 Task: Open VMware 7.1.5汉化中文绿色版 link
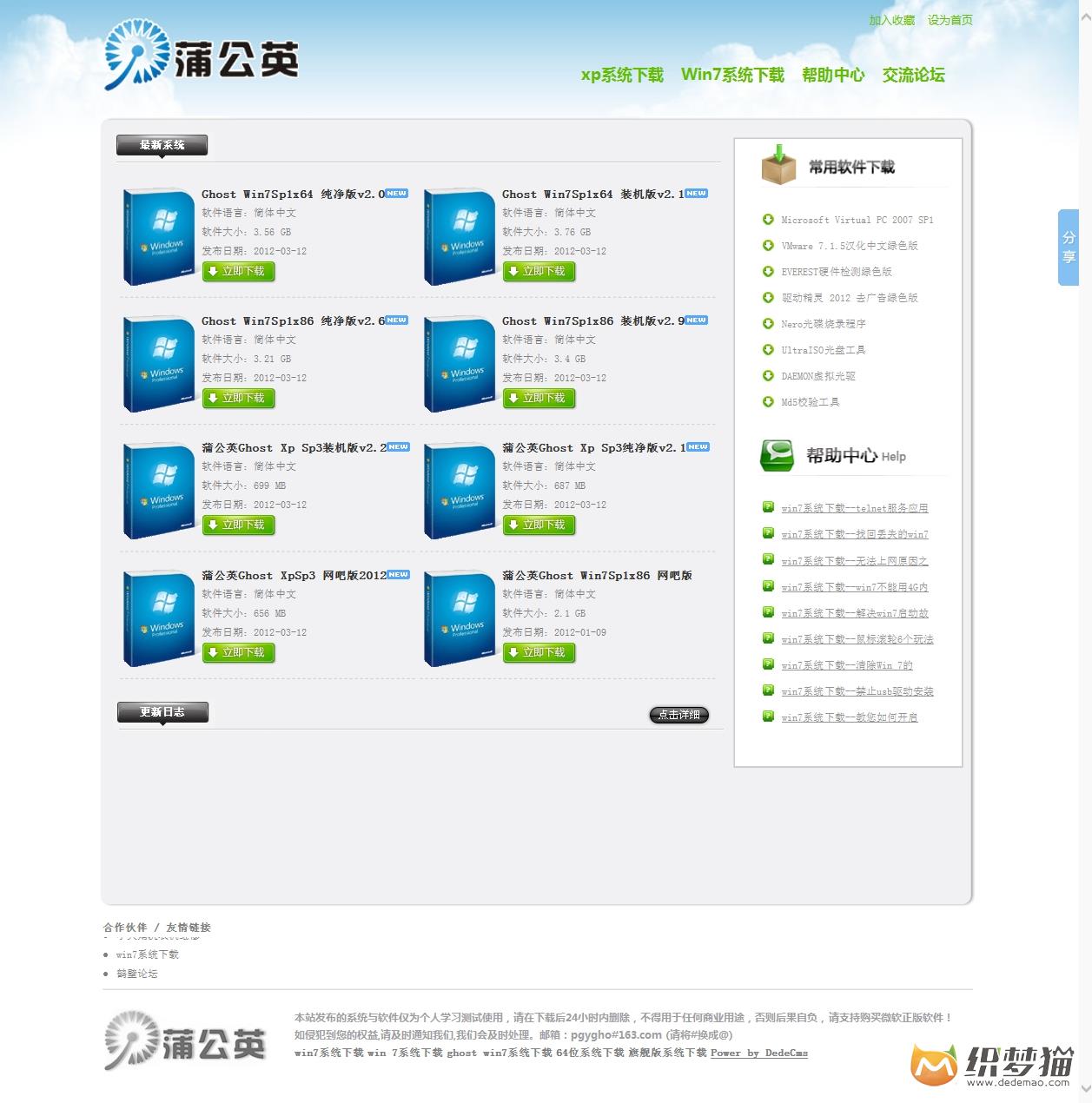pos(850,247)
